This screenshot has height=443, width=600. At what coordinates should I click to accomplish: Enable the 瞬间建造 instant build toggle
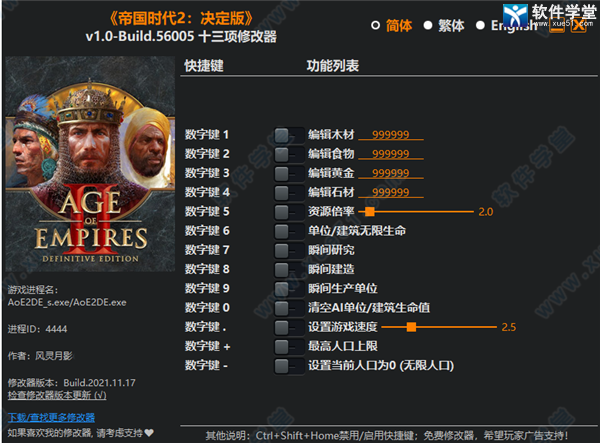(289, 269)
